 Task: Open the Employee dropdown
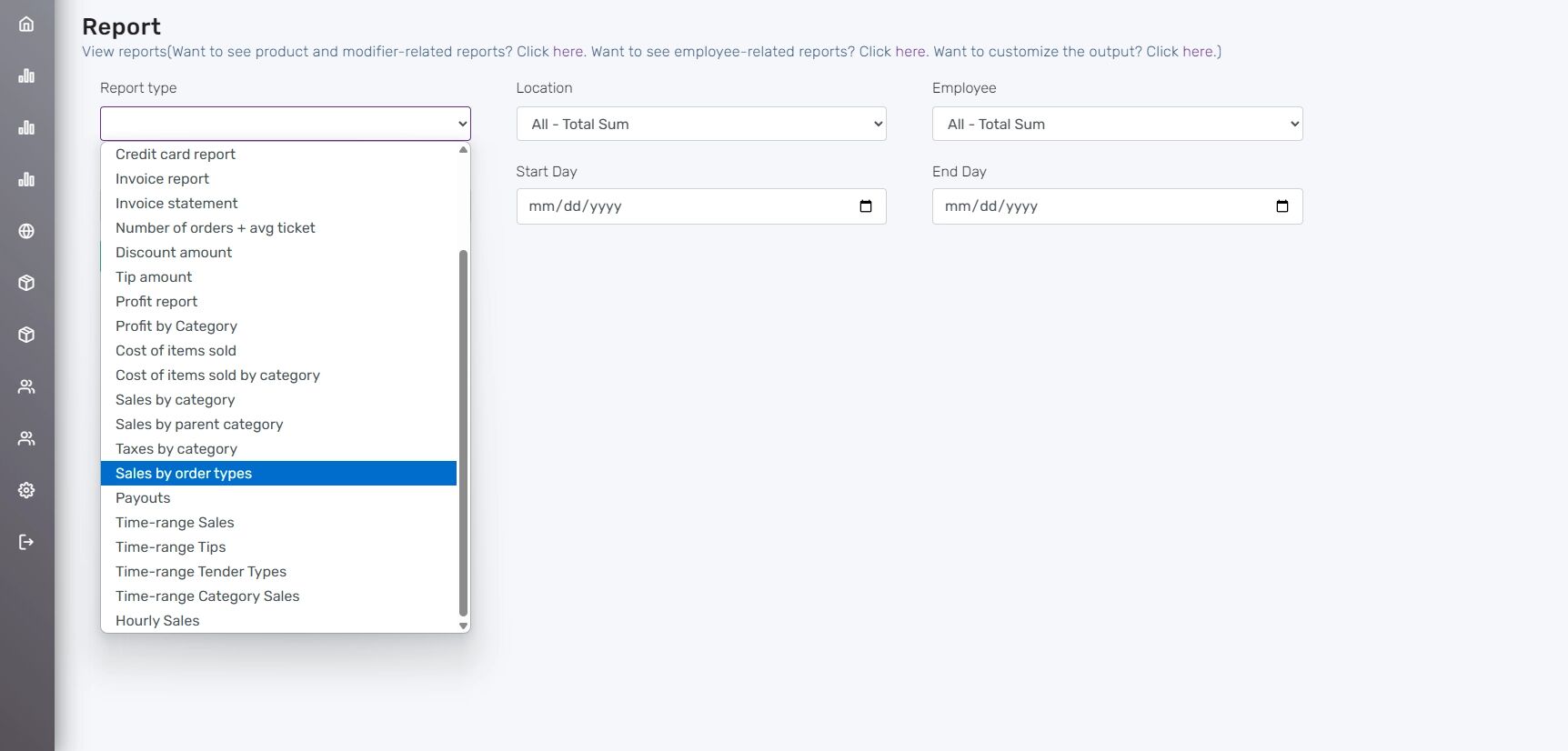coord(1117,124)
